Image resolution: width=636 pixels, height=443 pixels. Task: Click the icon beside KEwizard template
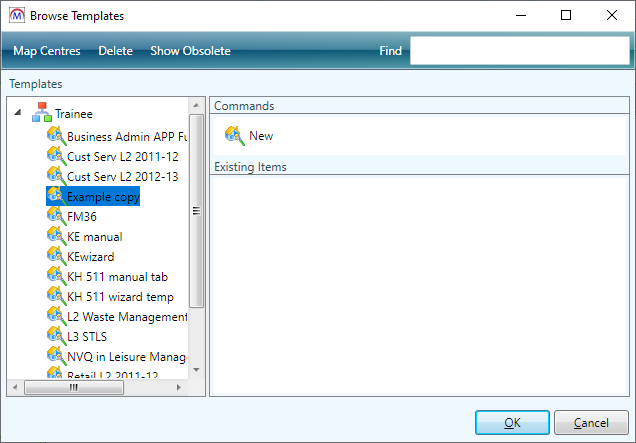tap(55, 257)
